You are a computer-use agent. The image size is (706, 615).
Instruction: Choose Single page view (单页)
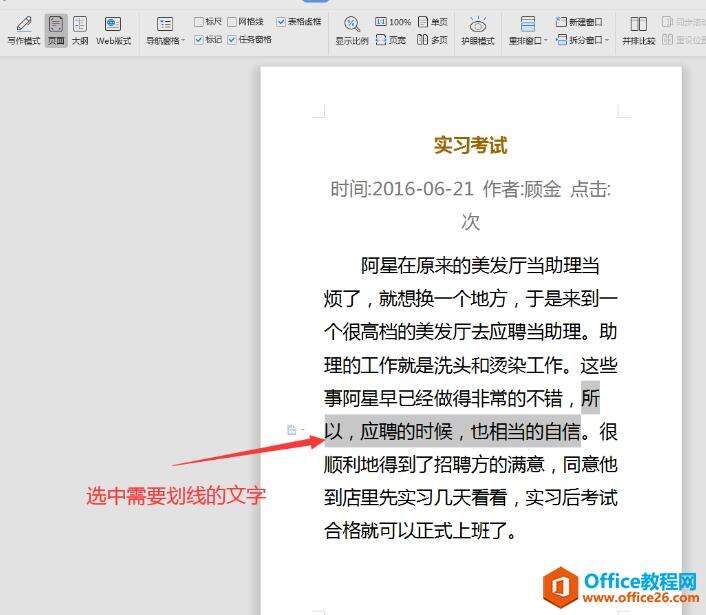432,22
